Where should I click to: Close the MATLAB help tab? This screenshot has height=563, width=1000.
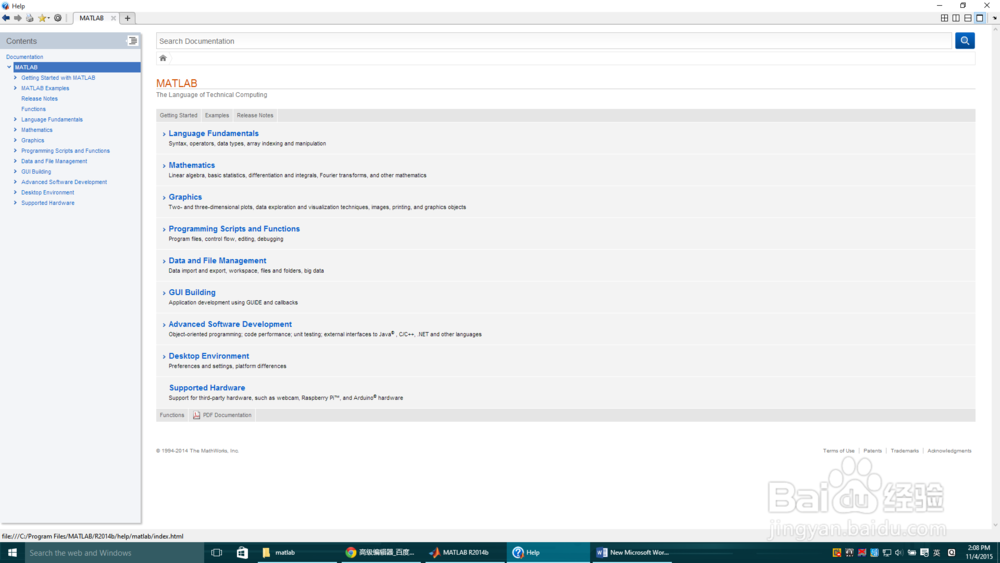coord(114,18)
